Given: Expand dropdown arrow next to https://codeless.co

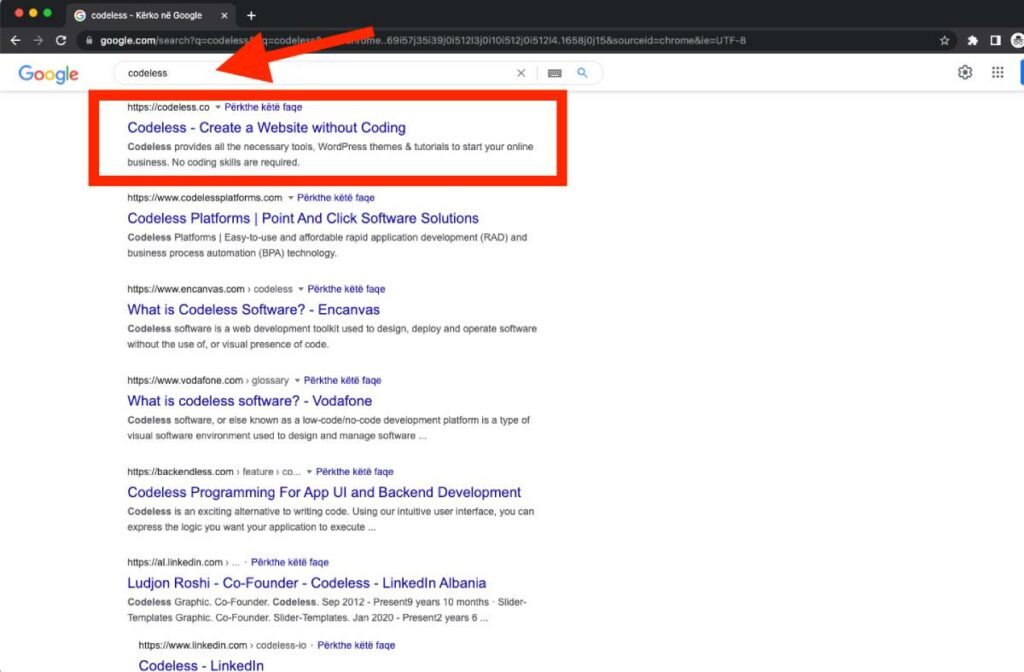Looking at the screenshot, I should click(x=218, y=107).
